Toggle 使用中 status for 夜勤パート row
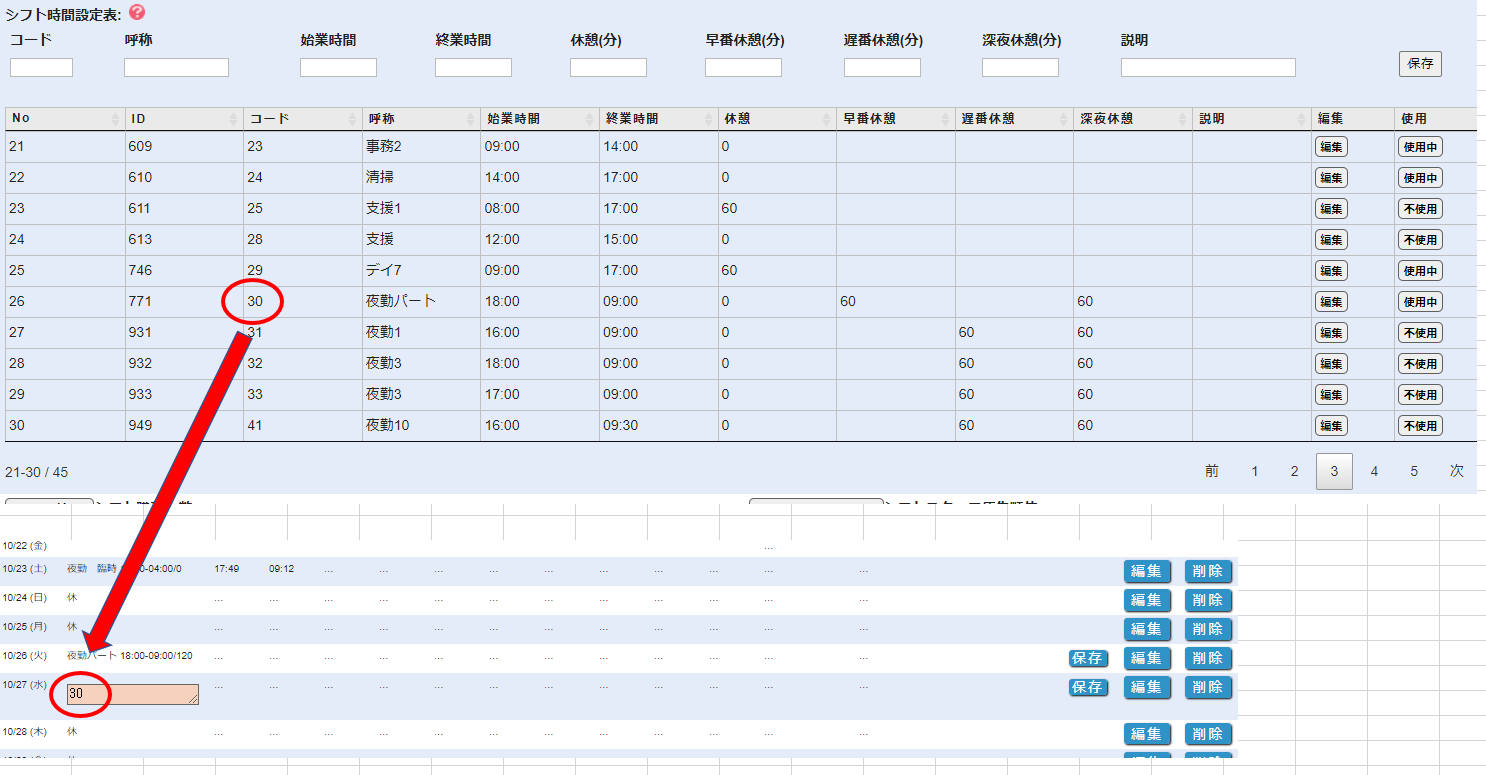Image resolution: width=1486 pixels, height=775 pixels. point(1419,302)
